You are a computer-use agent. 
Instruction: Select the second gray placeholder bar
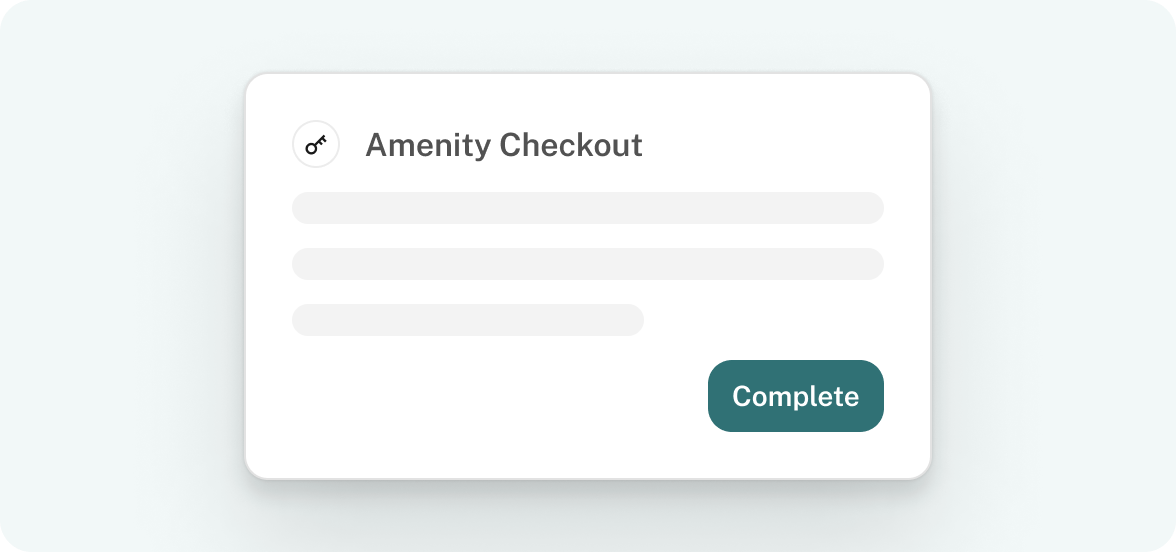coord(588,264)
